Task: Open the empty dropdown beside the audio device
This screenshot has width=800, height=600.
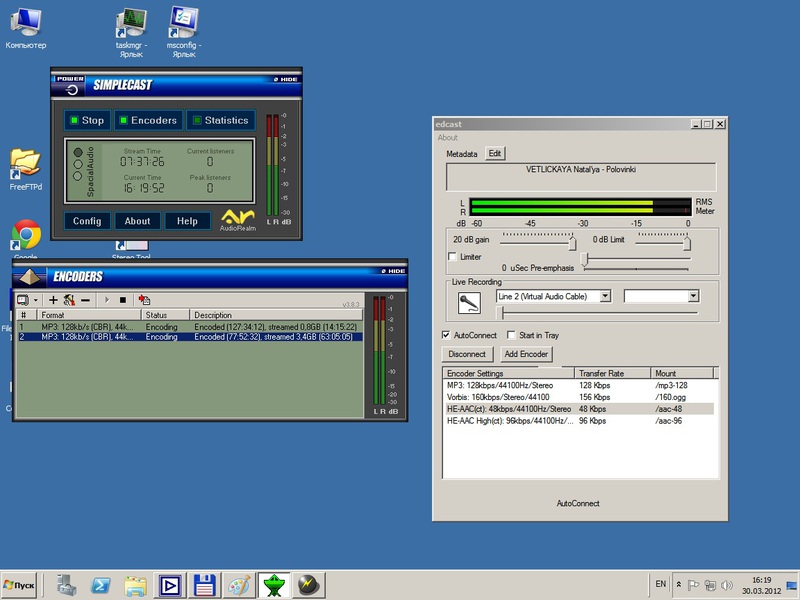Action: [693, 296]
